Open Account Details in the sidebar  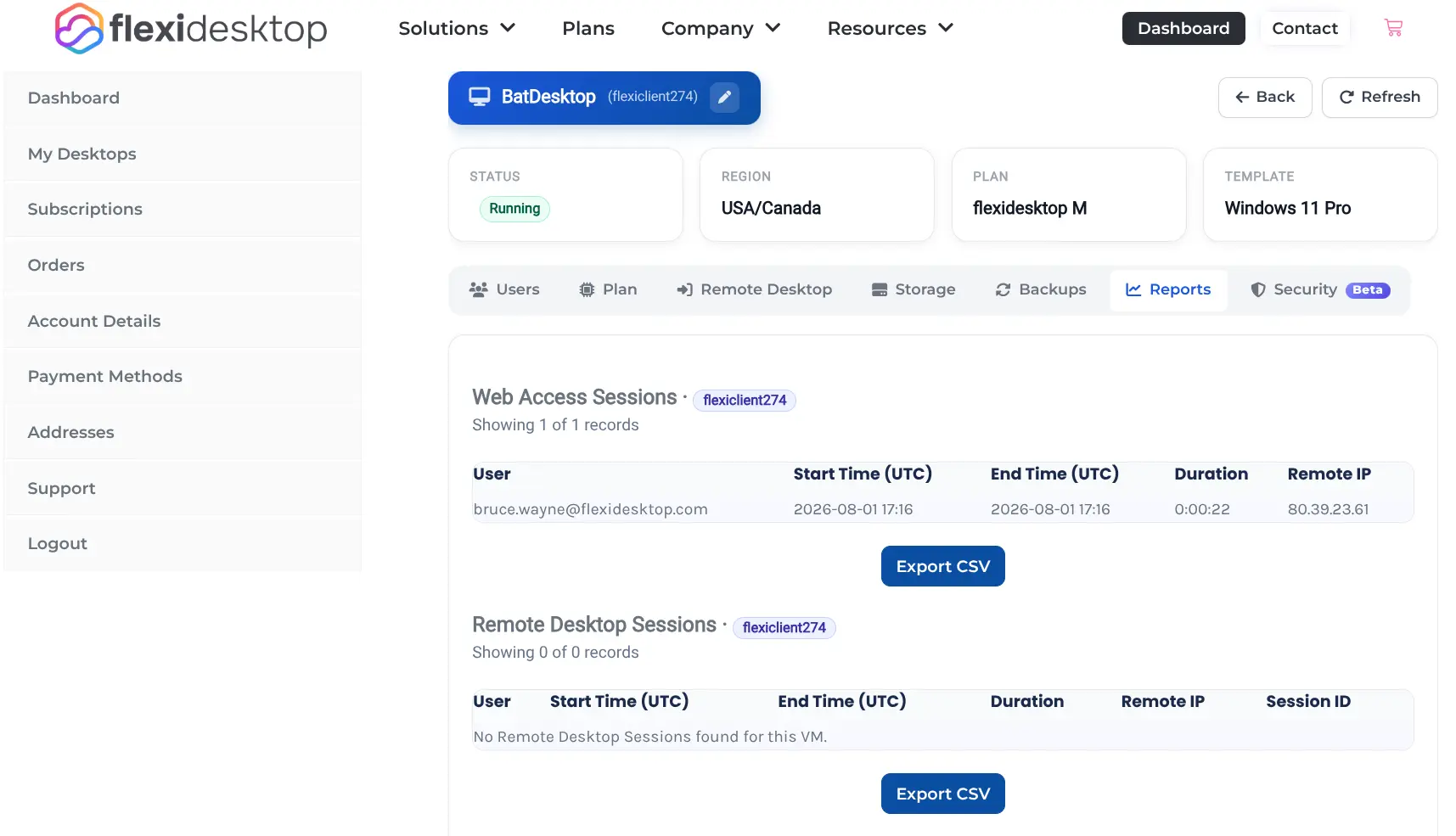(183, 321)
